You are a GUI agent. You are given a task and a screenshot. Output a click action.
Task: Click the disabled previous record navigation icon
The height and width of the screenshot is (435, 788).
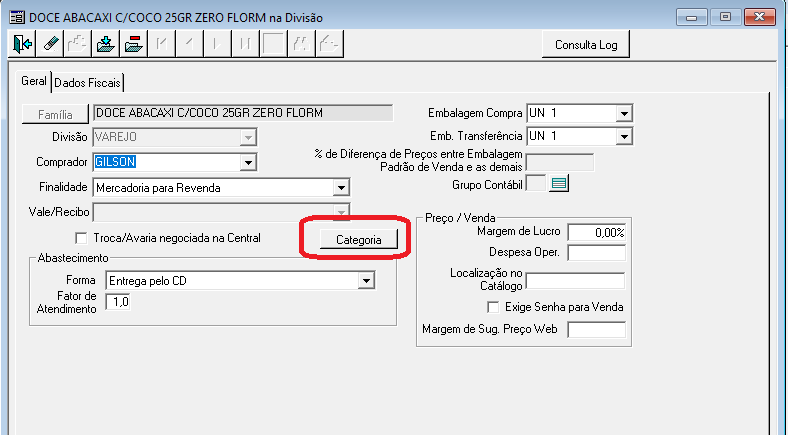tap(189, 44)
